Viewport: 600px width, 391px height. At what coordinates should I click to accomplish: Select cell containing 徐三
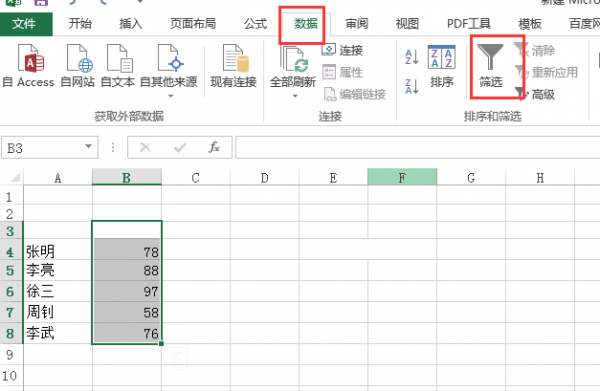(x=58, y=291)
